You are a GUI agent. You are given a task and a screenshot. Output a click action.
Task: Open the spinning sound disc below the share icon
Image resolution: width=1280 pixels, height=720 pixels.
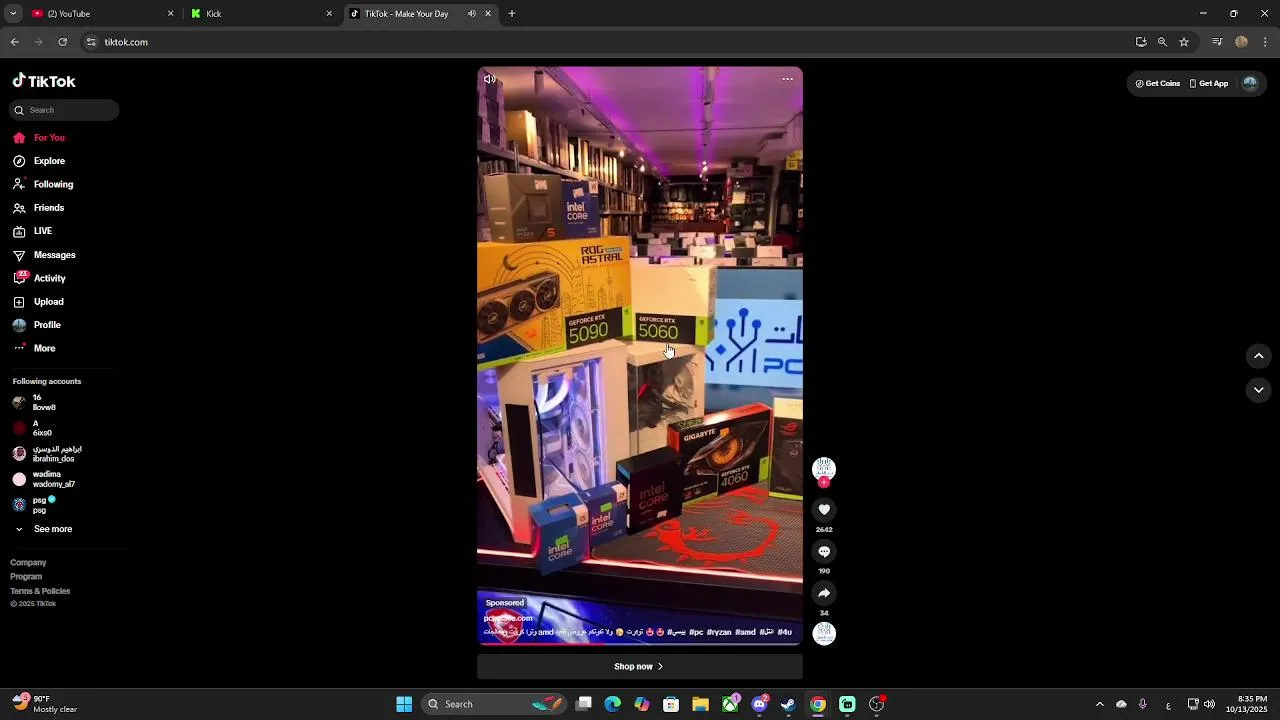tap(824, 633)
